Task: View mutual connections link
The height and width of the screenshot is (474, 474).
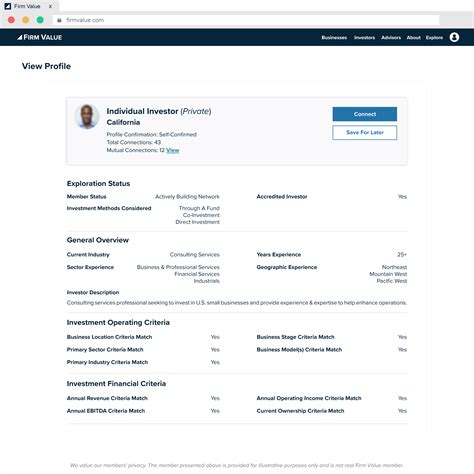Action: 173,150
